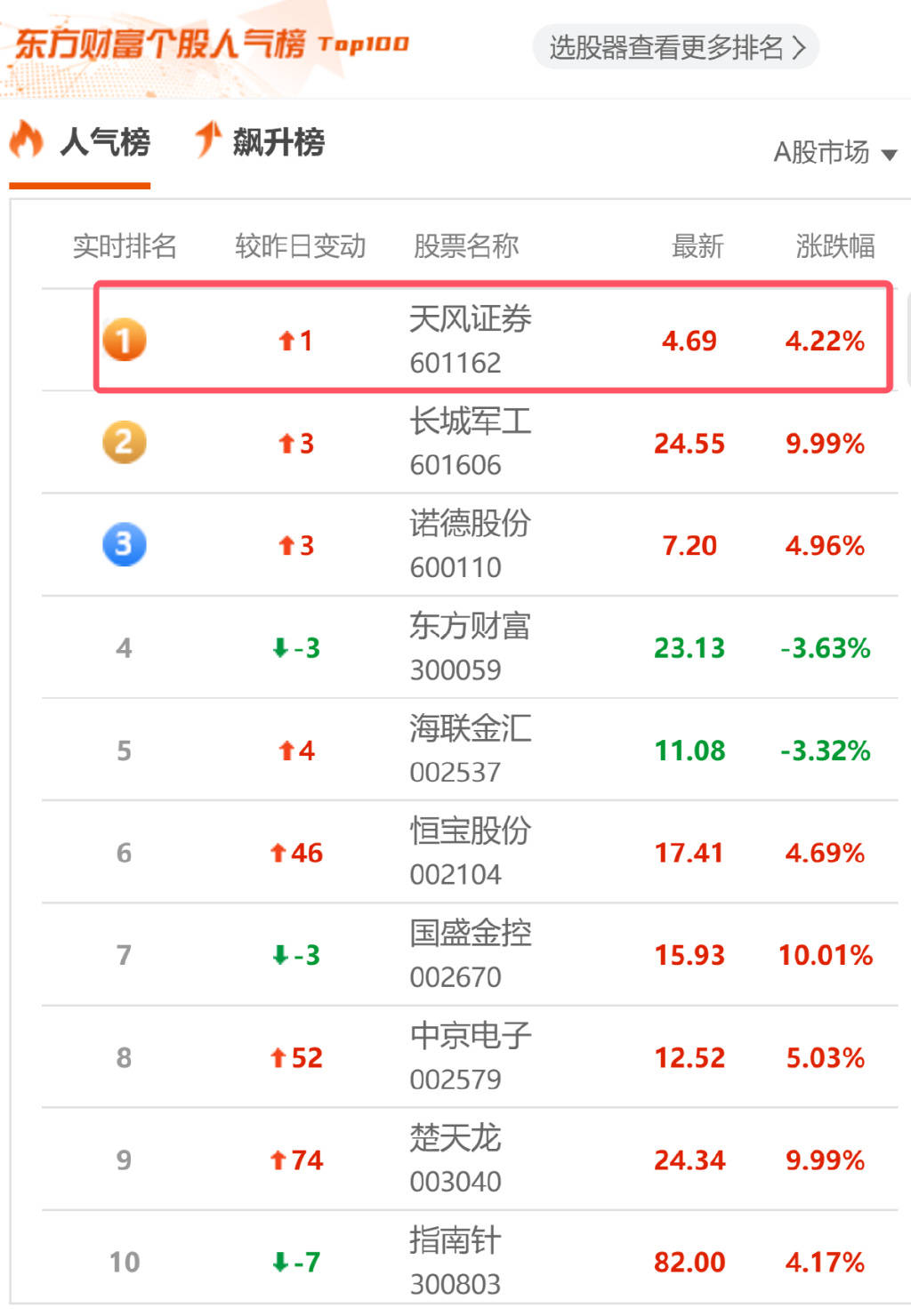The width and height of the screenshot is (911, 1316).
Task: Select the gold number 1 rank badge
Action: point(124,340)
